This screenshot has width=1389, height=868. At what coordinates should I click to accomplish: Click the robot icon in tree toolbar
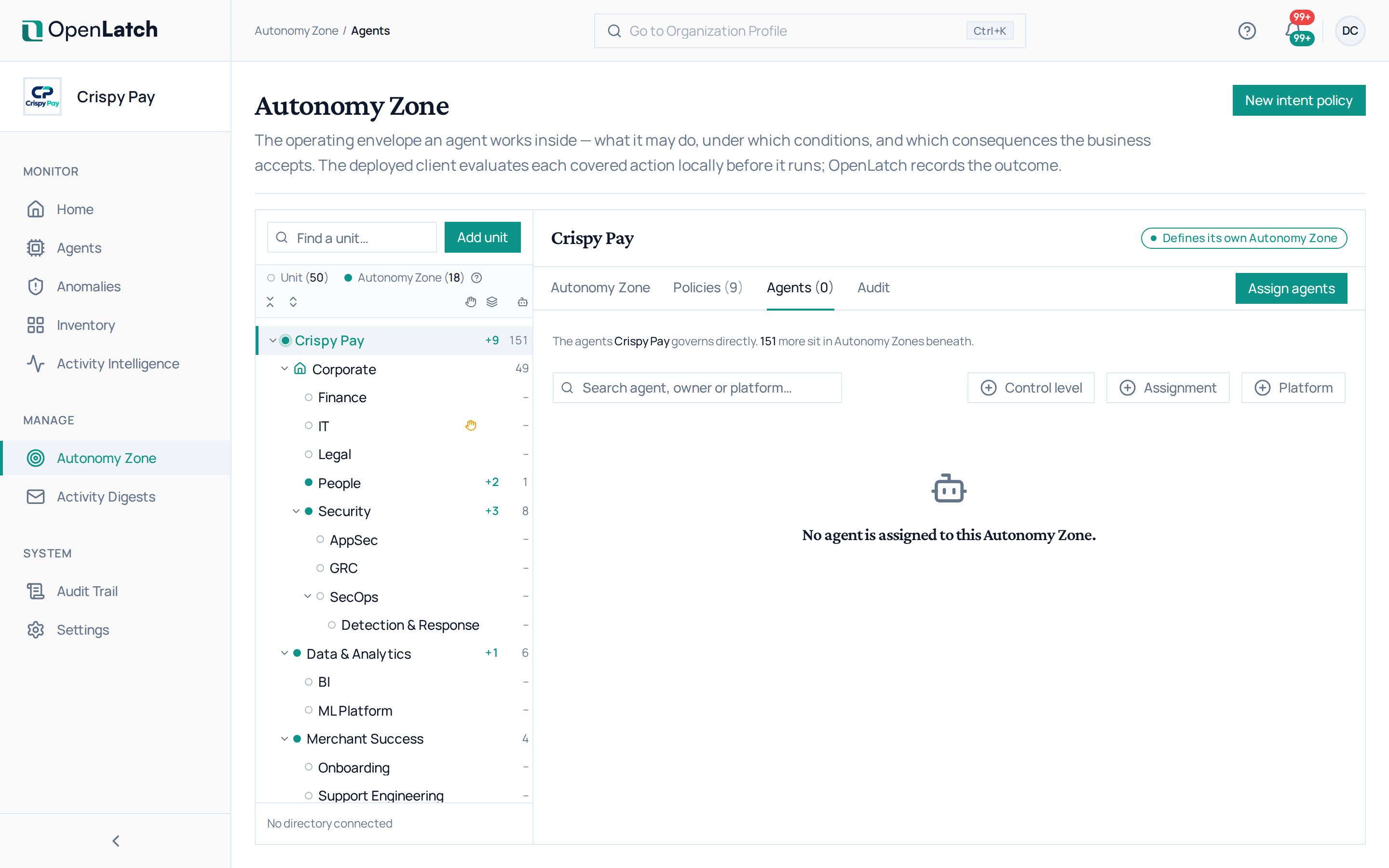(522, 302)
